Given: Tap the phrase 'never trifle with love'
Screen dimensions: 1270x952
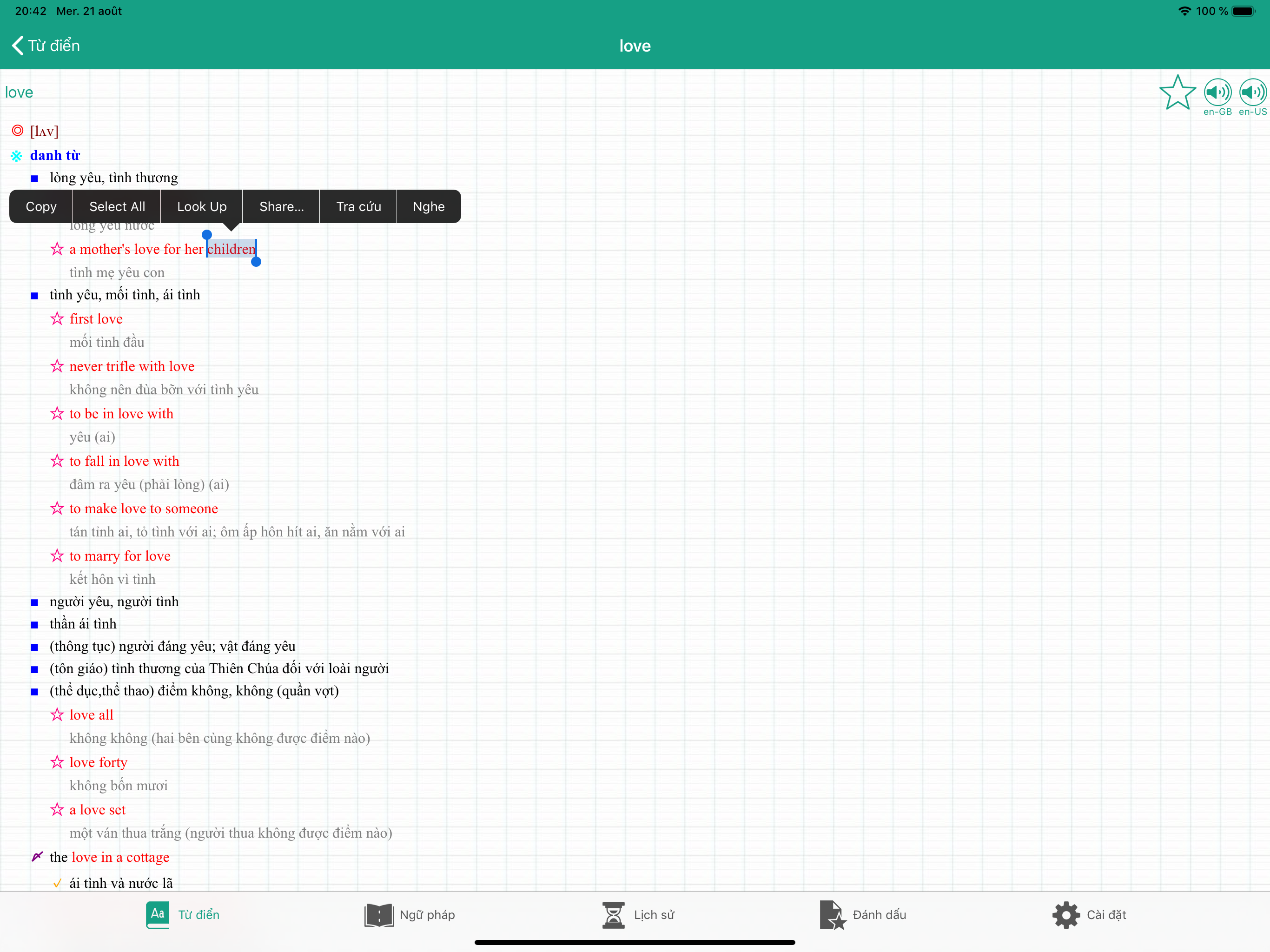Looking at the screenshot, I should click(x=132, y=366).
